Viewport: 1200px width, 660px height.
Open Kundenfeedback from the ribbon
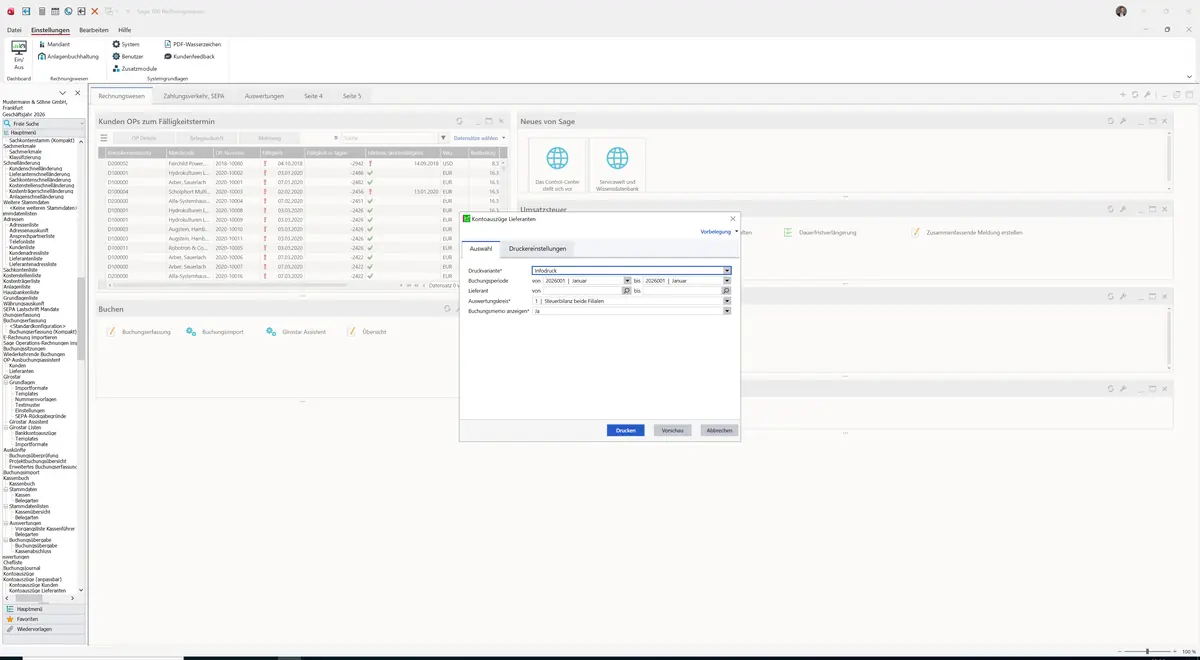point(167,57)
